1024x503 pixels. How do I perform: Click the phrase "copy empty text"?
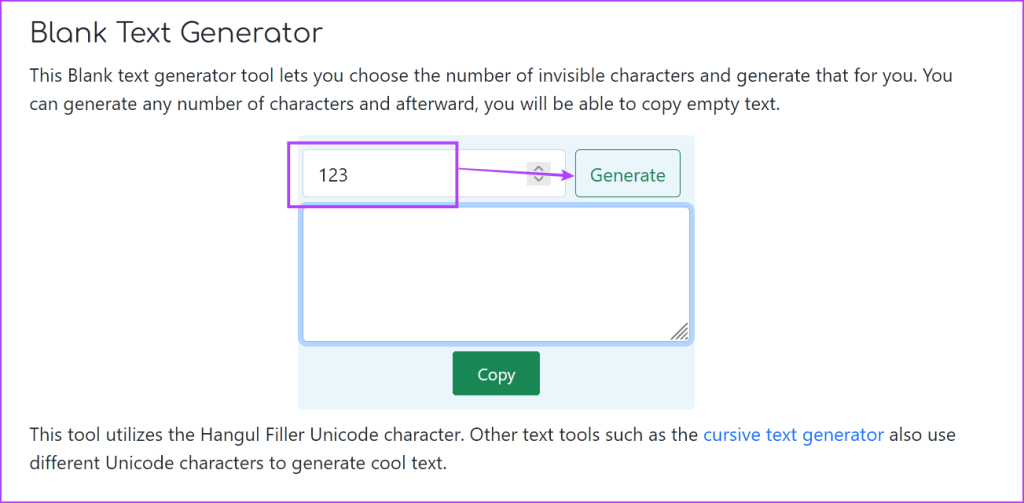[721, 104]
